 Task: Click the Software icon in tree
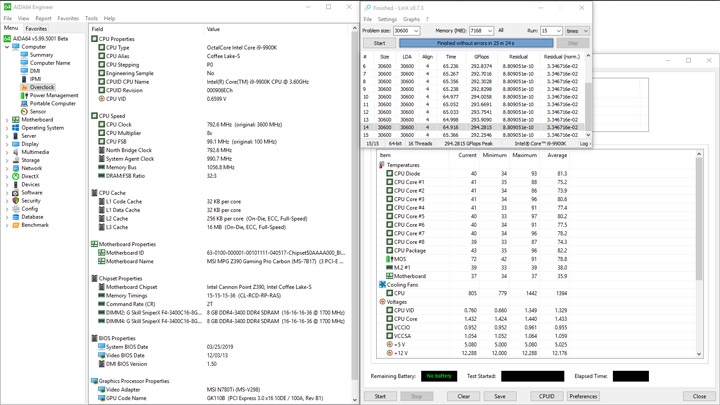(x=16, y=192)
